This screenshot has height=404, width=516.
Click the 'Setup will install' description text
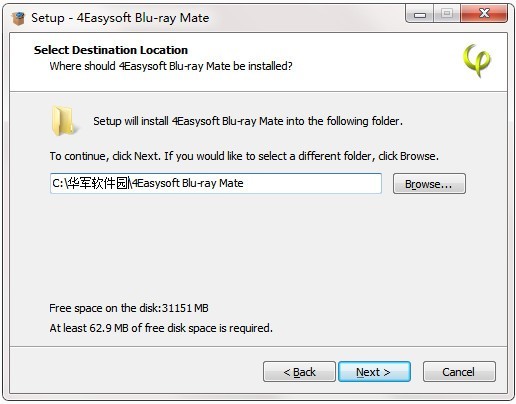click(248, 121)
